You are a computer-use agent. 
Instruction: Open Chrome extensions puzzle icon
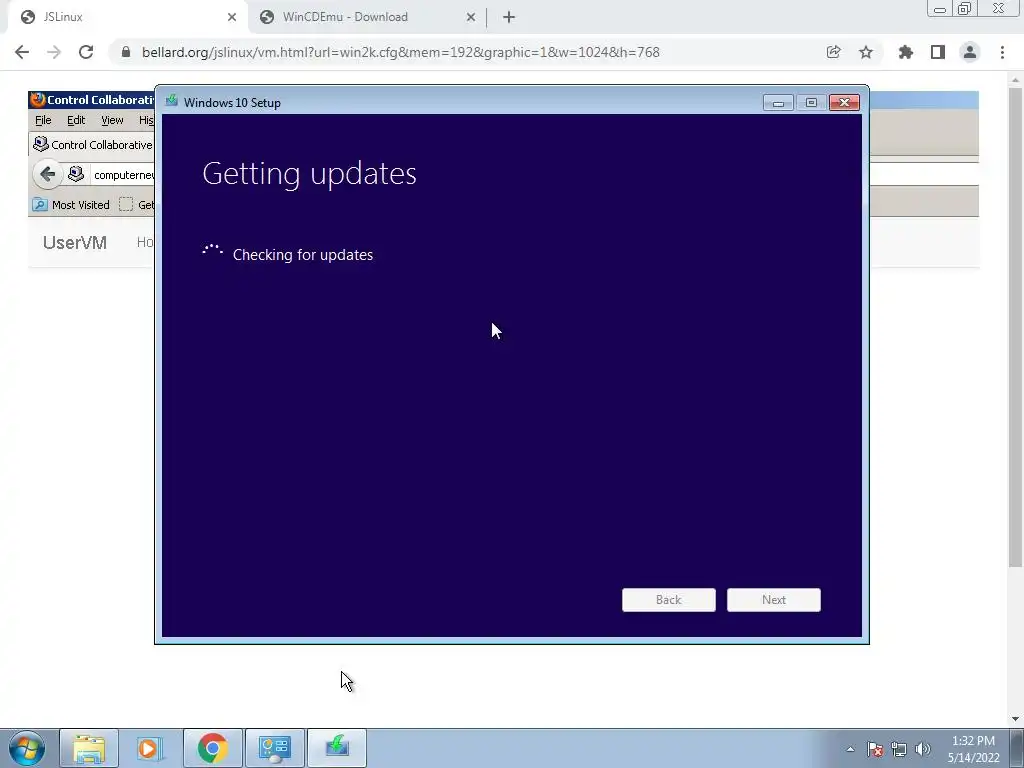[x=906, y=52]
